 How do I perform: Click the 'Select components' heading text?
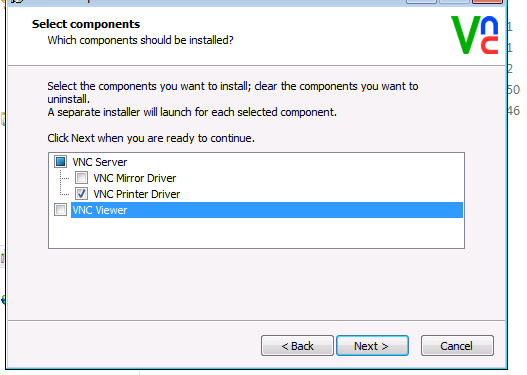pyautogui.click(x=86, y=24)
